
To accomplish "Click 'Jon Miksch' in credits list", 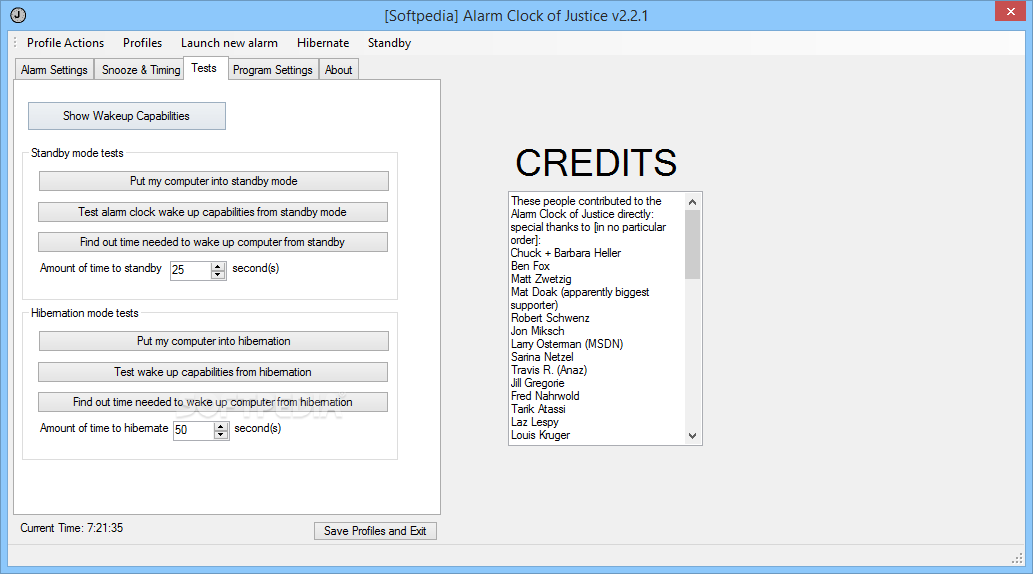I will point(538,331).
